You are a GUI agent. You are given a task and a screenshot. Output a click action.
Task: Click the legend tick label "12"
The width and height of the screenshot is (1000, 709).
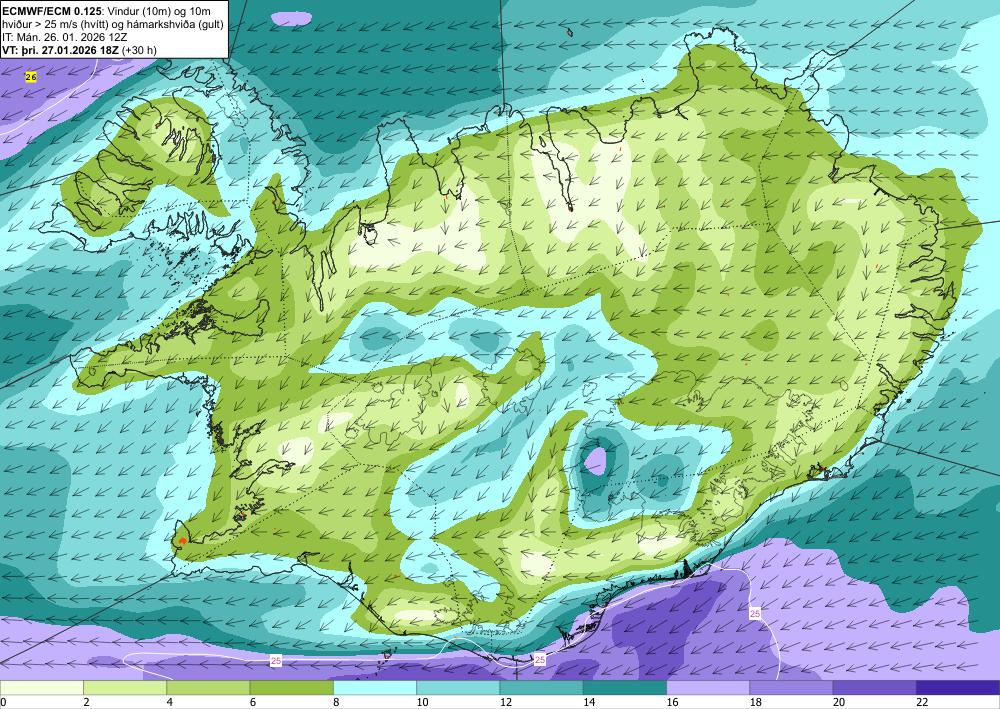point(506,703)
